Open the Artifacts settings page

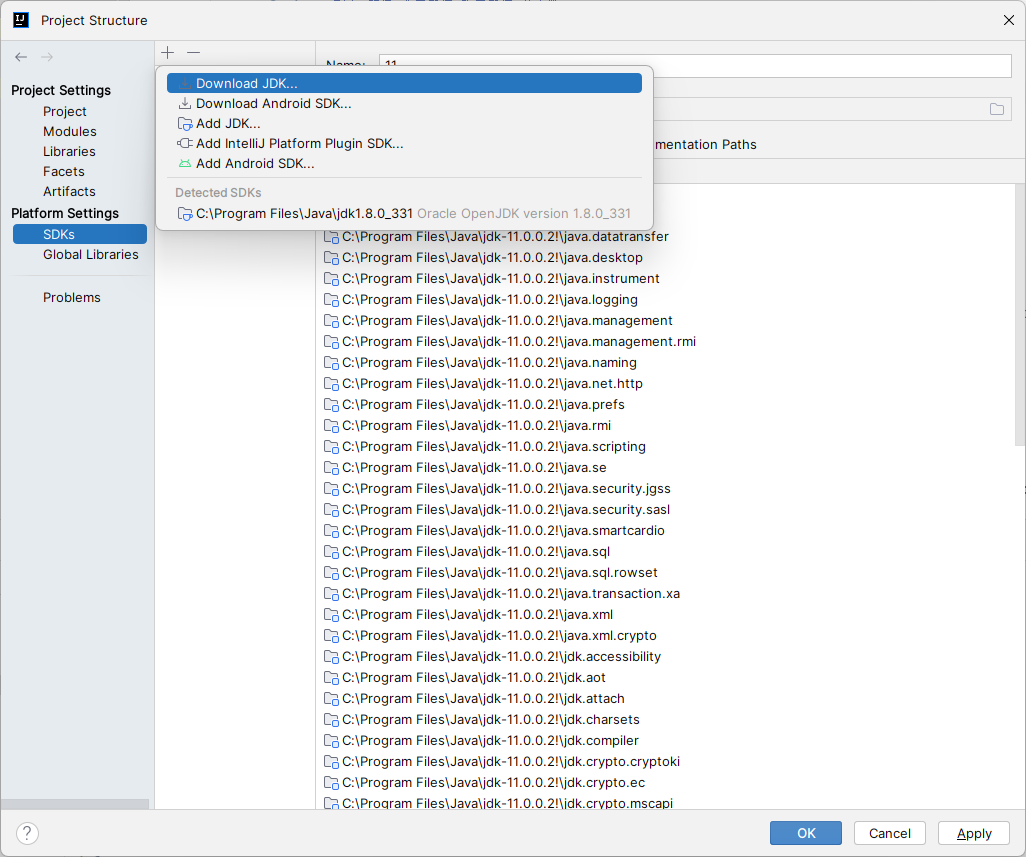point(69,191)
